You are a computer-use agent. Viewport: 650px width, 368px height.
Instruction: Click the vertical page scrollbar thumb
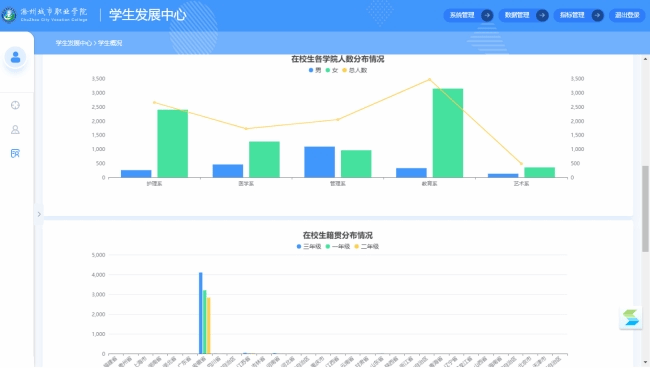pos(645,208)
